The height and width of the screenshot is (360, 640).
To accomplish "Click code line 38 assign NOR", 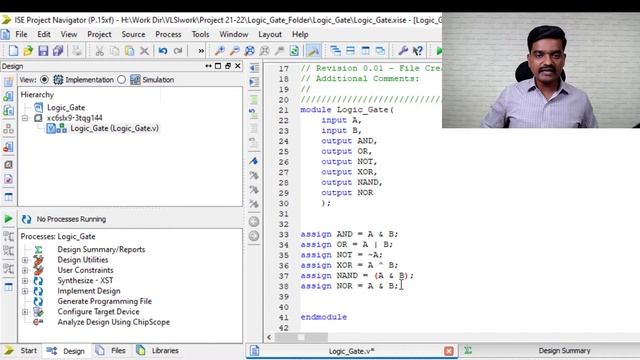I will pos(349,286).
